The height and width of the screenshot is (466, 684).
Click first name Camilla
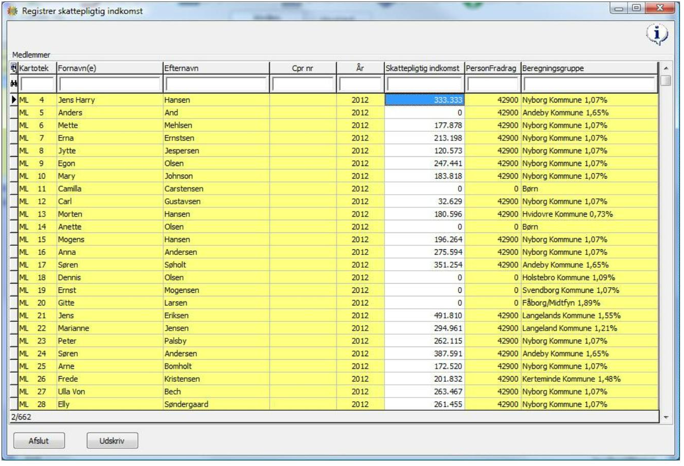pyautogui.click(x=70, y=188)
